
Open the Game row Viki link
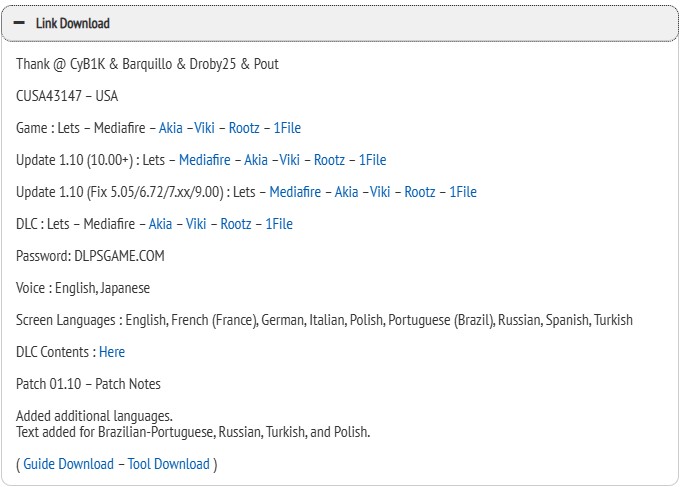(207, 128)
